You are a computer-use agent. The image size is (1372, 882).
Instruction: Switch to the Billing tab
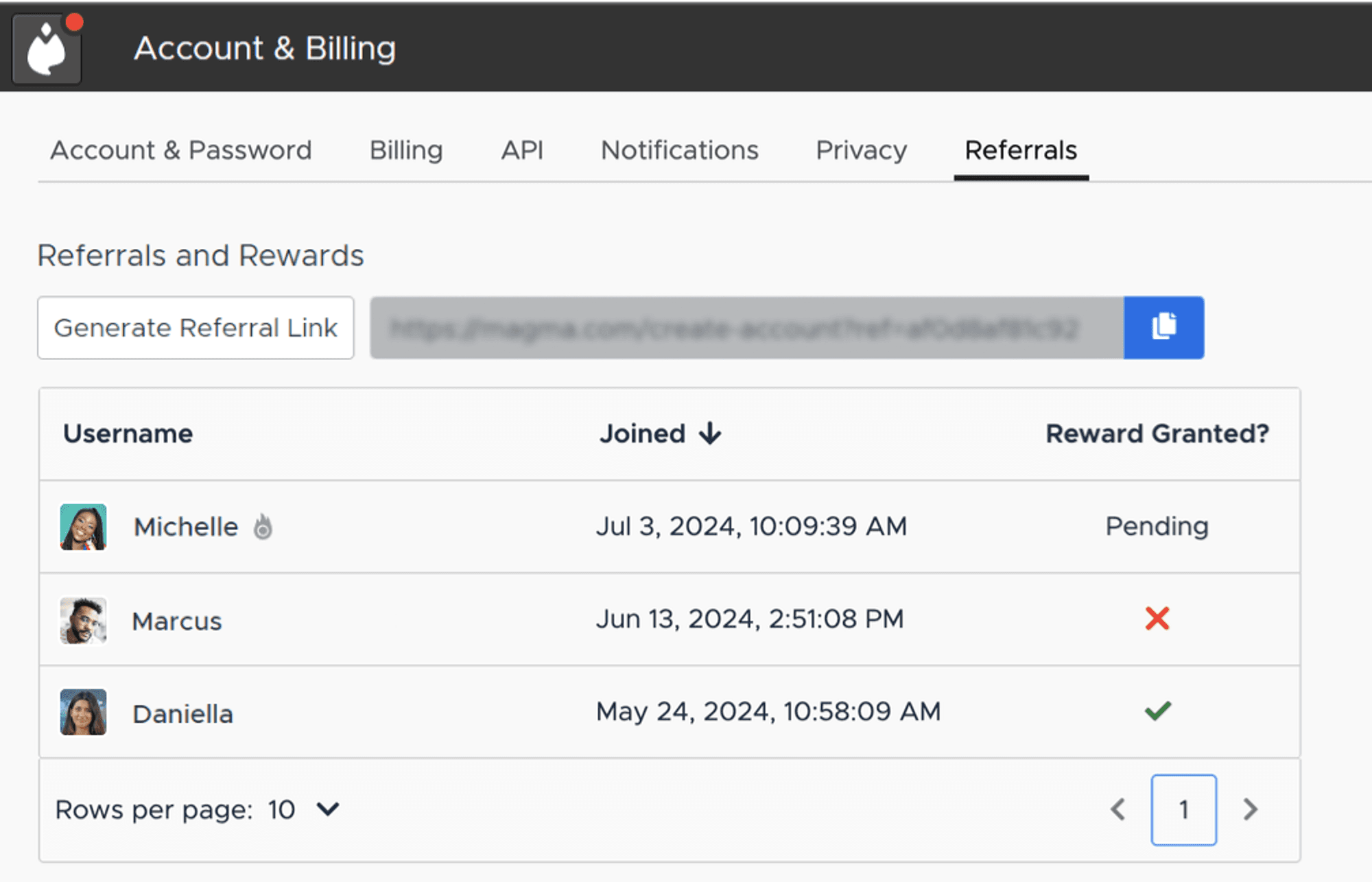coord(406,150)
